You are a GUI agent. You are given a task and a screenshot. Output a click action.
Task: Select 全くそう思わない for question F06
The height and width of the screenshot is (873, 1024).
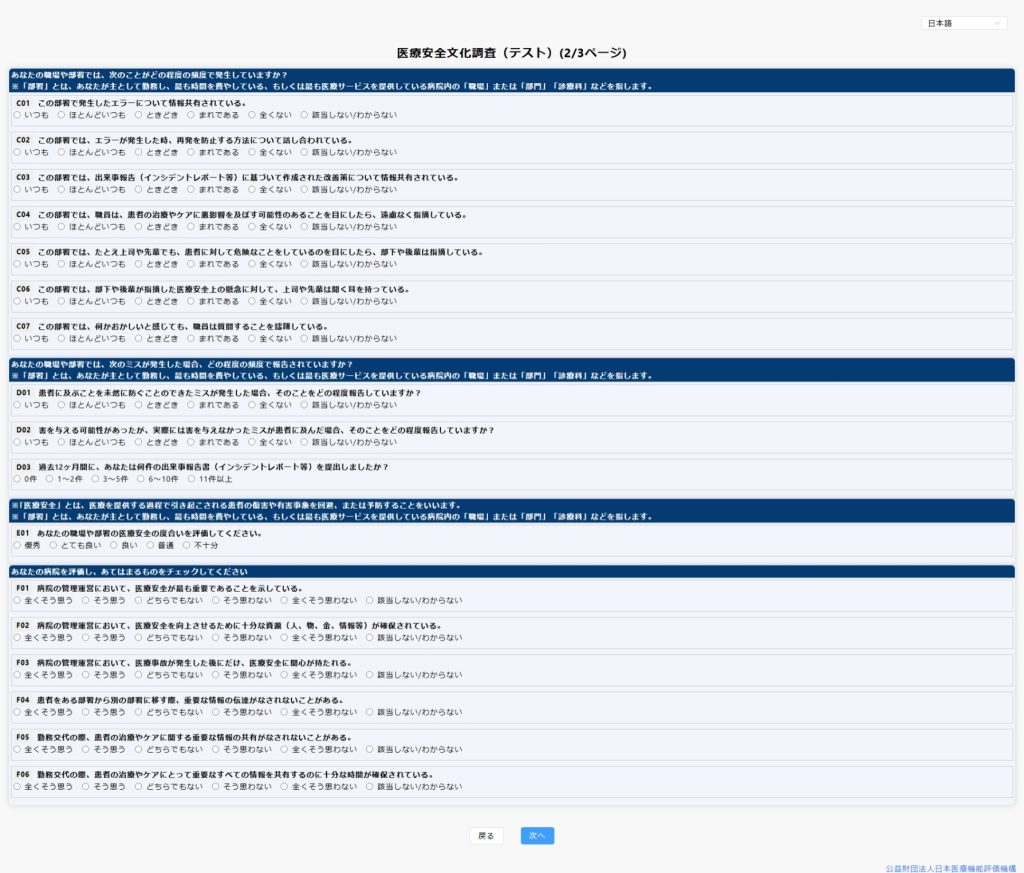pyautogui.click(x=284, y=786)
